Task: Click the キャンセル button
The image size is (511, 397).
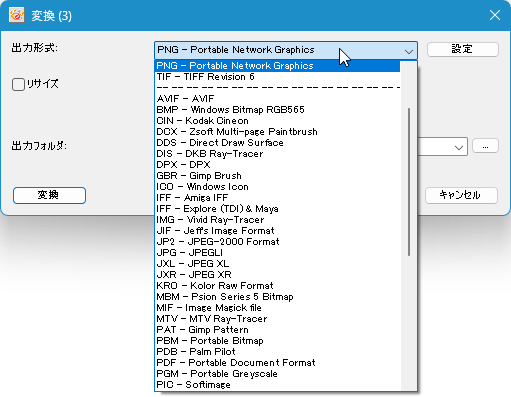Action: pyautogui.click(x=461, y=195)
